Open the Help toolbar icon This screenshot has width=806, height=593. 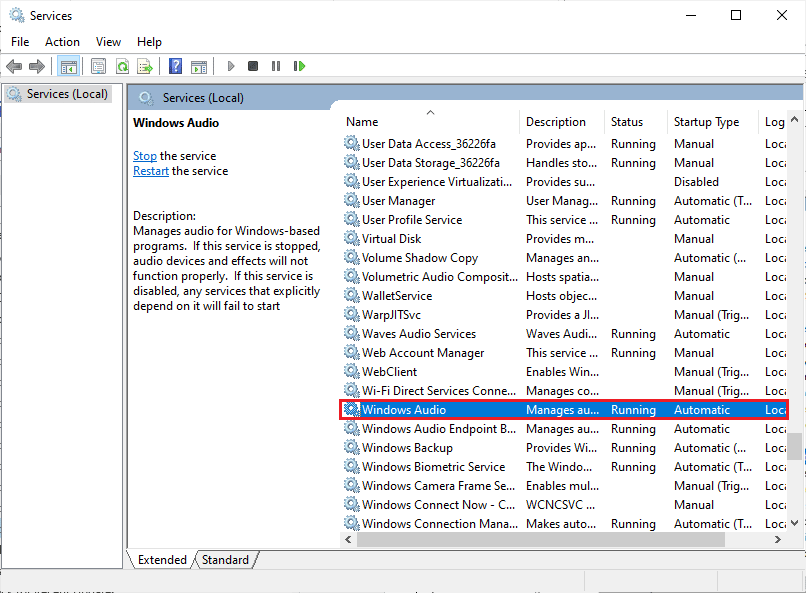[x=175, y=66]
